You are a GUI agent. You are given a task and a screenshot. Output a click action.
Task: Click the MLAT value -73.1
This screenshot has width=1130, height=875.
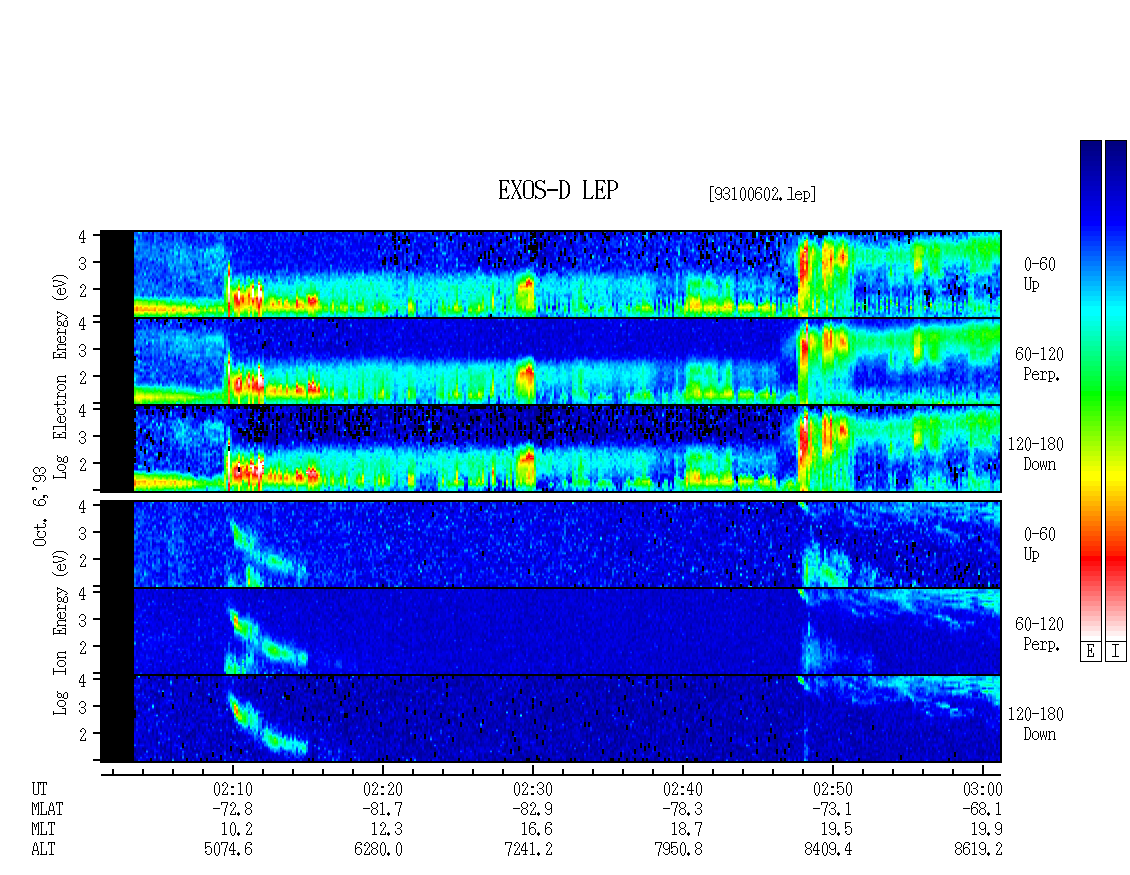click(832, 809)
